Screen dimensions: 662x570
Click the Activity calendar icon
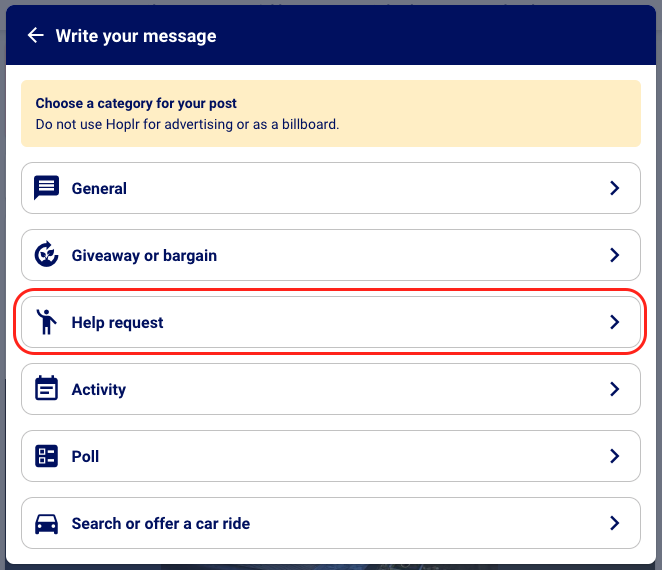pyautogui.click(x=46, y=389)
